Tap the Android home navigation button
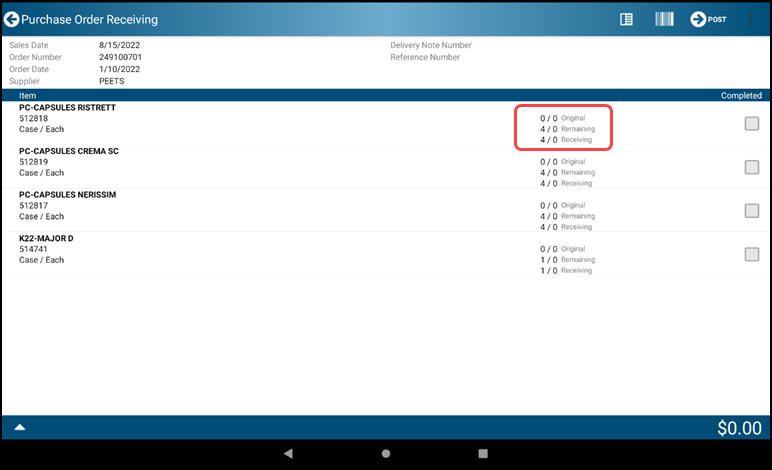The width and height of the screenshot is (772, 470). point(386,453)
